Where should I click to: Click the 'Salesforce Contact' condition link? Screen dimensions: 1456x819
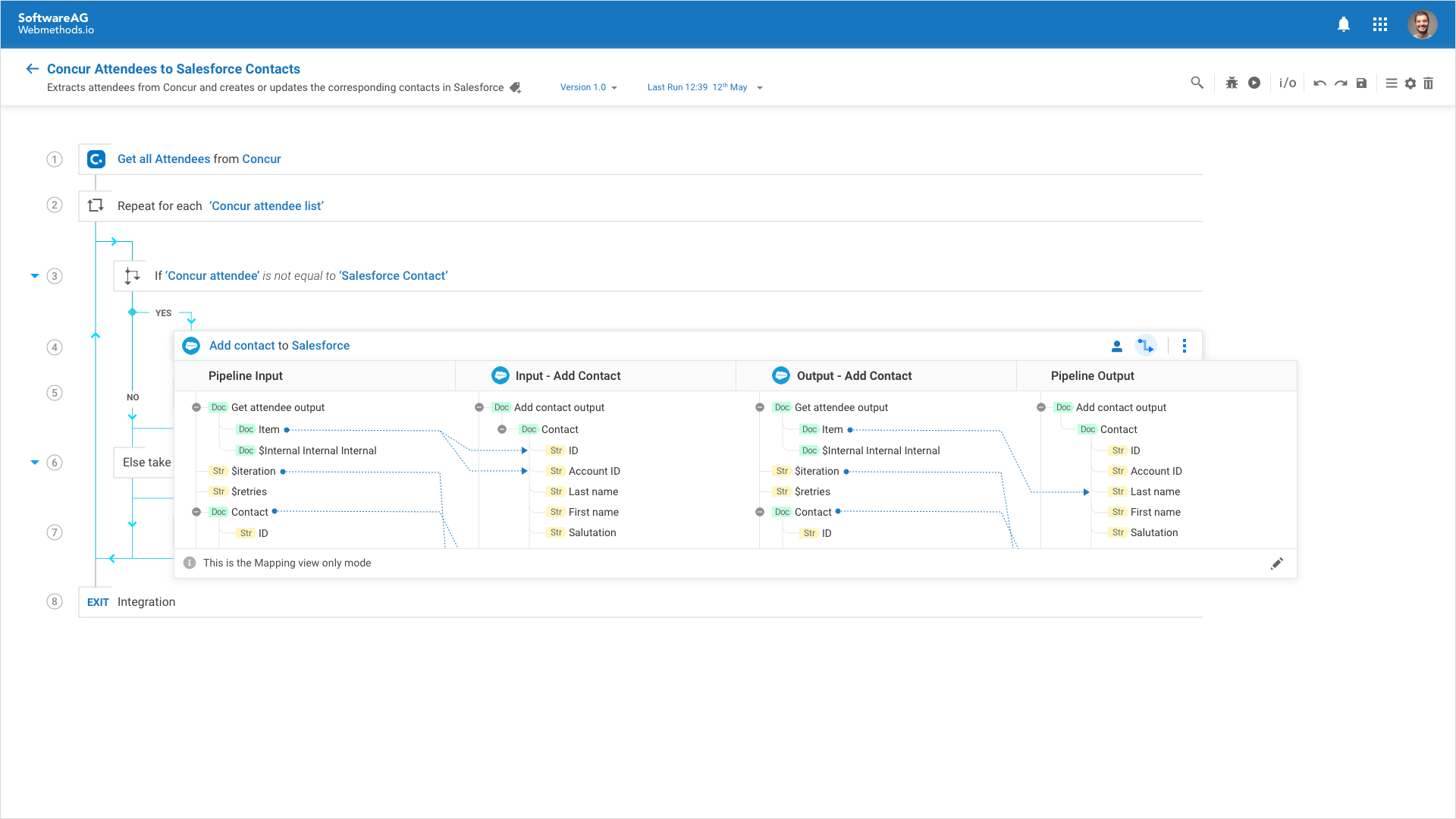(x=394, y=276)
